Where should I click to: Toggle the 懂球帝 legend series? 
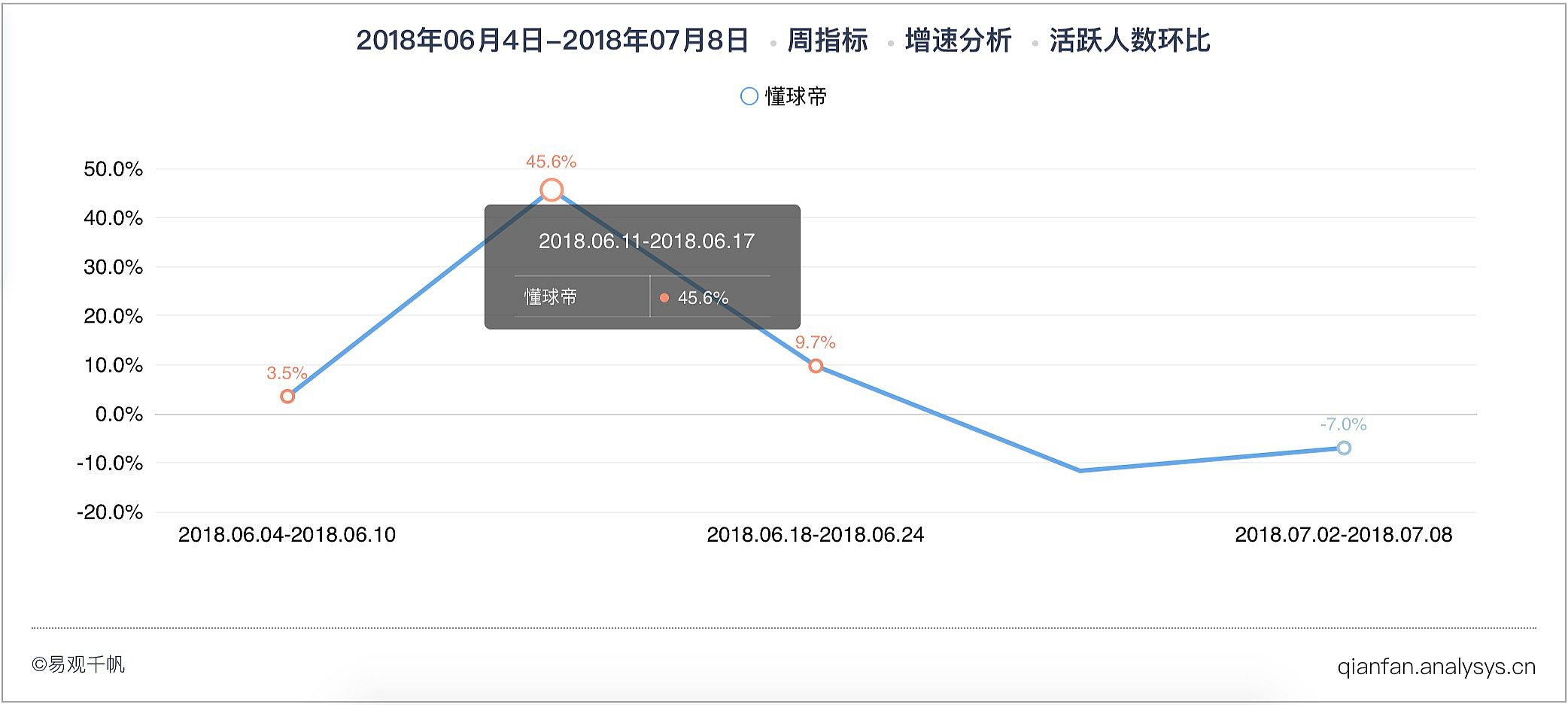tap(784, 96)
